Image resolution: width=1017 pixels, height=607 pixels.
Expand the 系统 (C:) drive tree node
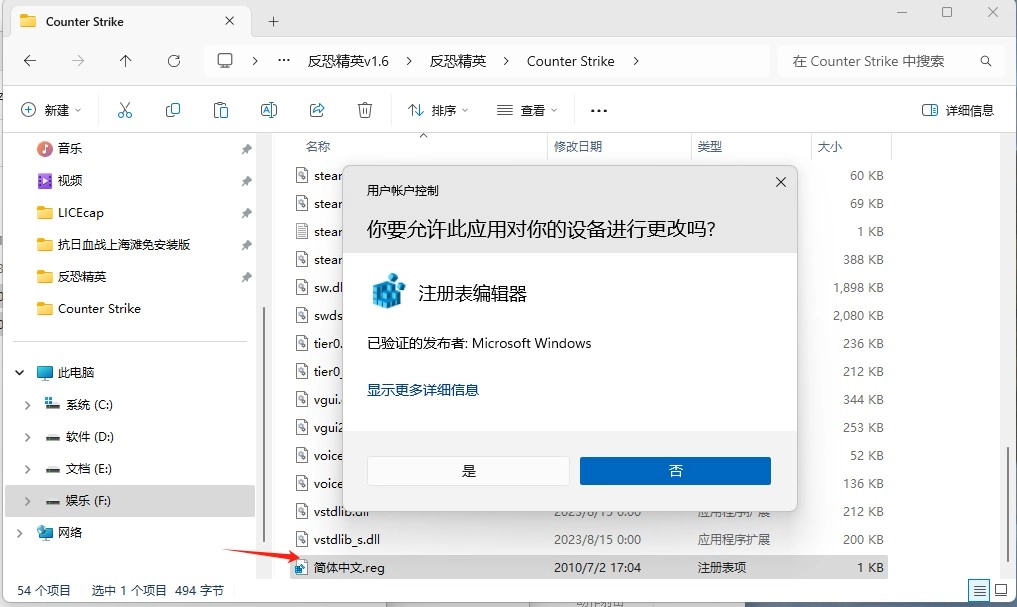(27, 405)
